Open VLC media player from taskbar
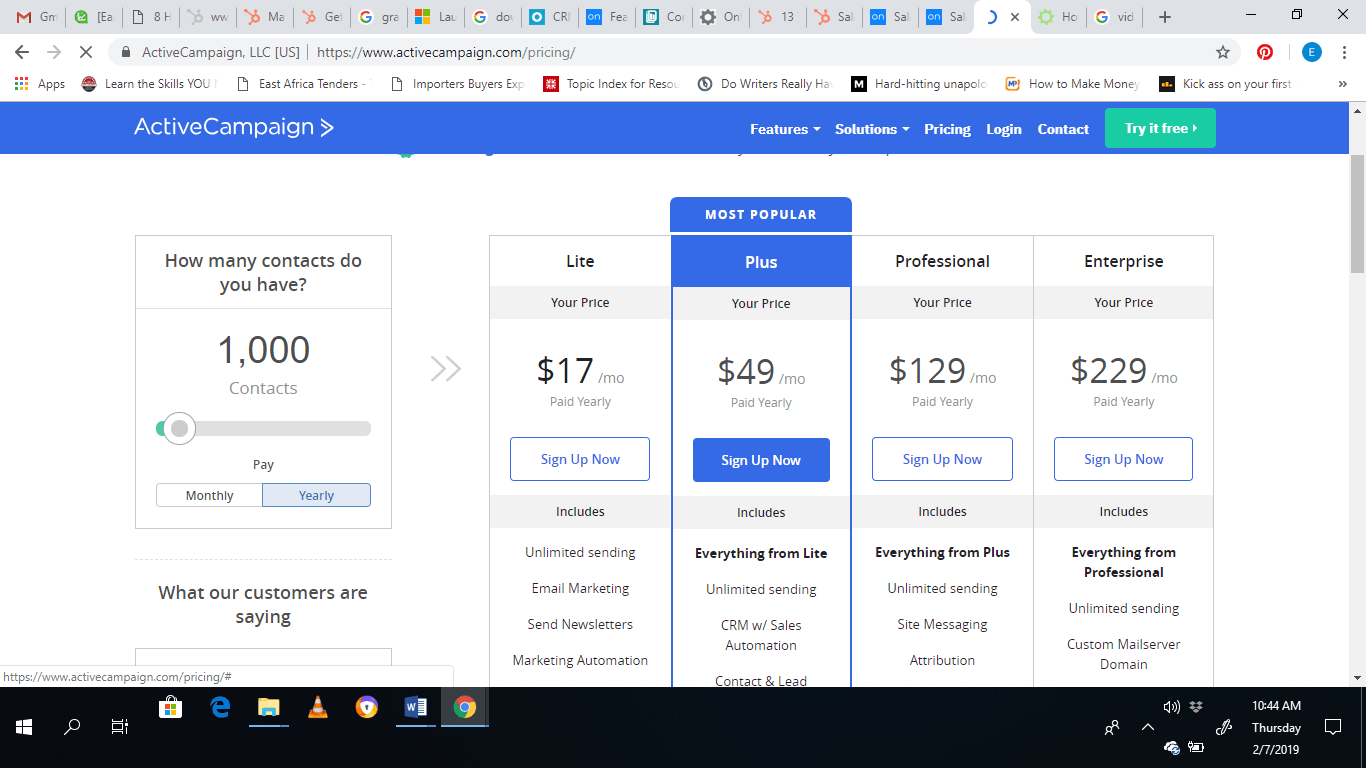 coord(318,707)
